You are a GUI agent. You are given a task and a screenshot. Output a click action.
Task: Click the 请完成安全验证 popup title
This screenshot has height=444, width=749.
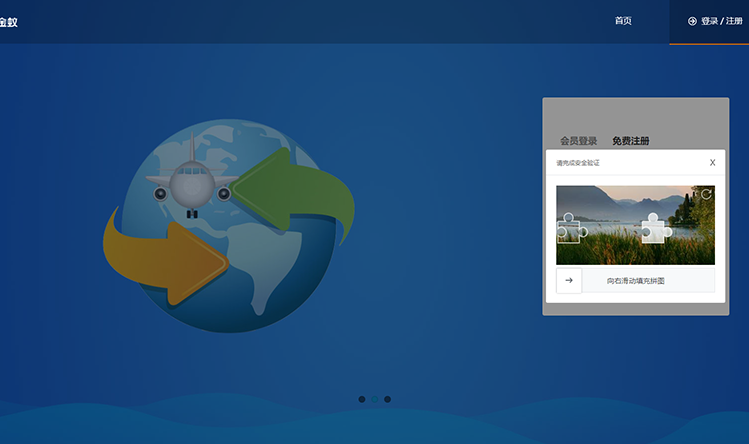point(578,162)
